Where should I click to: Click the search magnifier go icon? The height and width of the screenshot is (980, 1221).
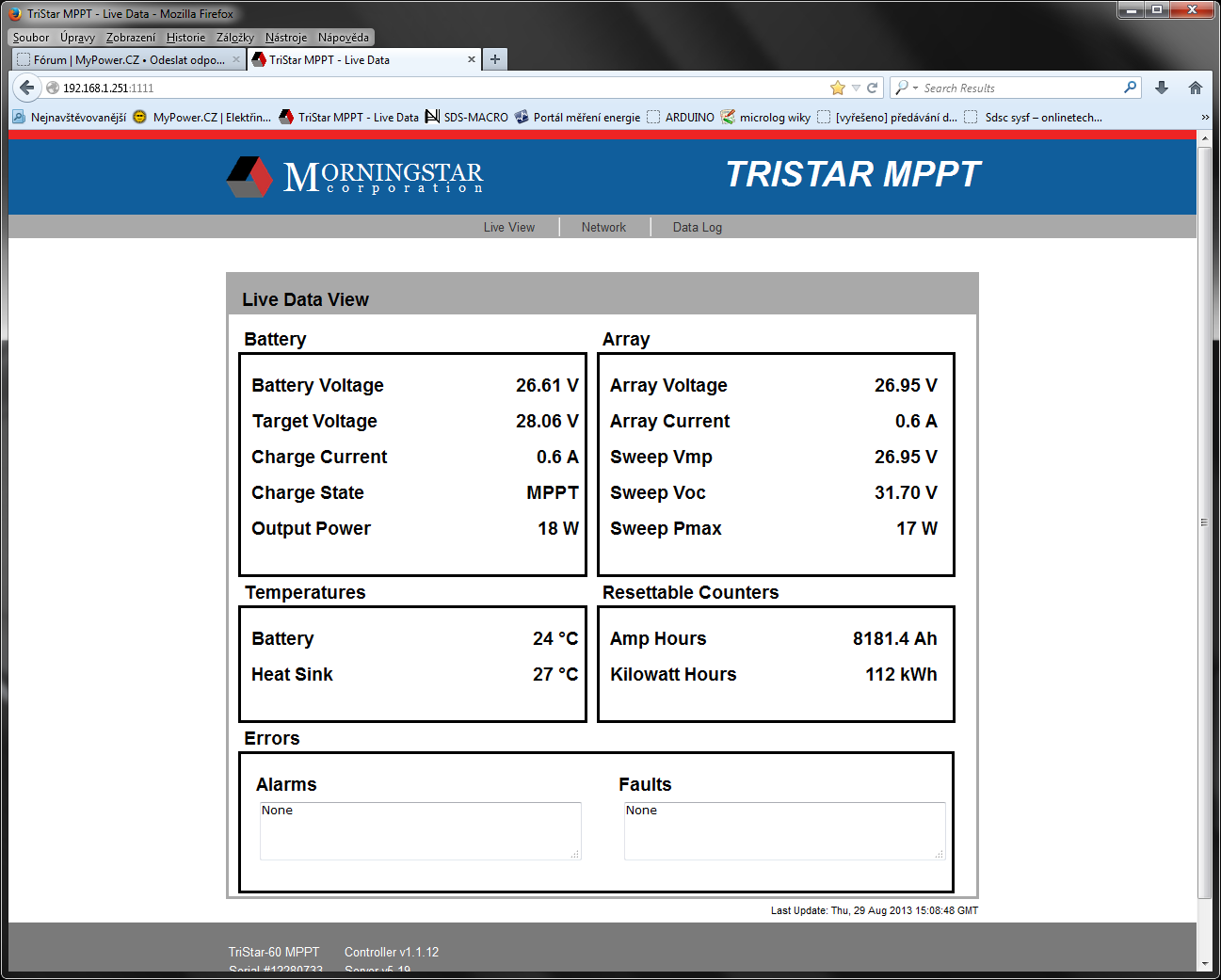(x=1131, y=88)
